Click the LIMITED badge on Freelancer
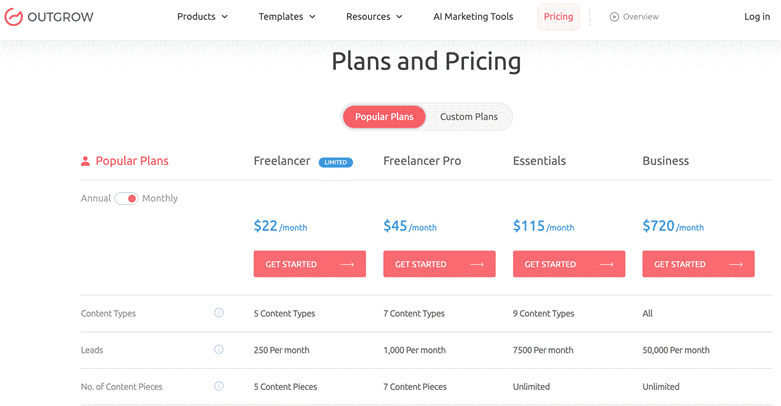The image size is (781, 406). [336, 162]
